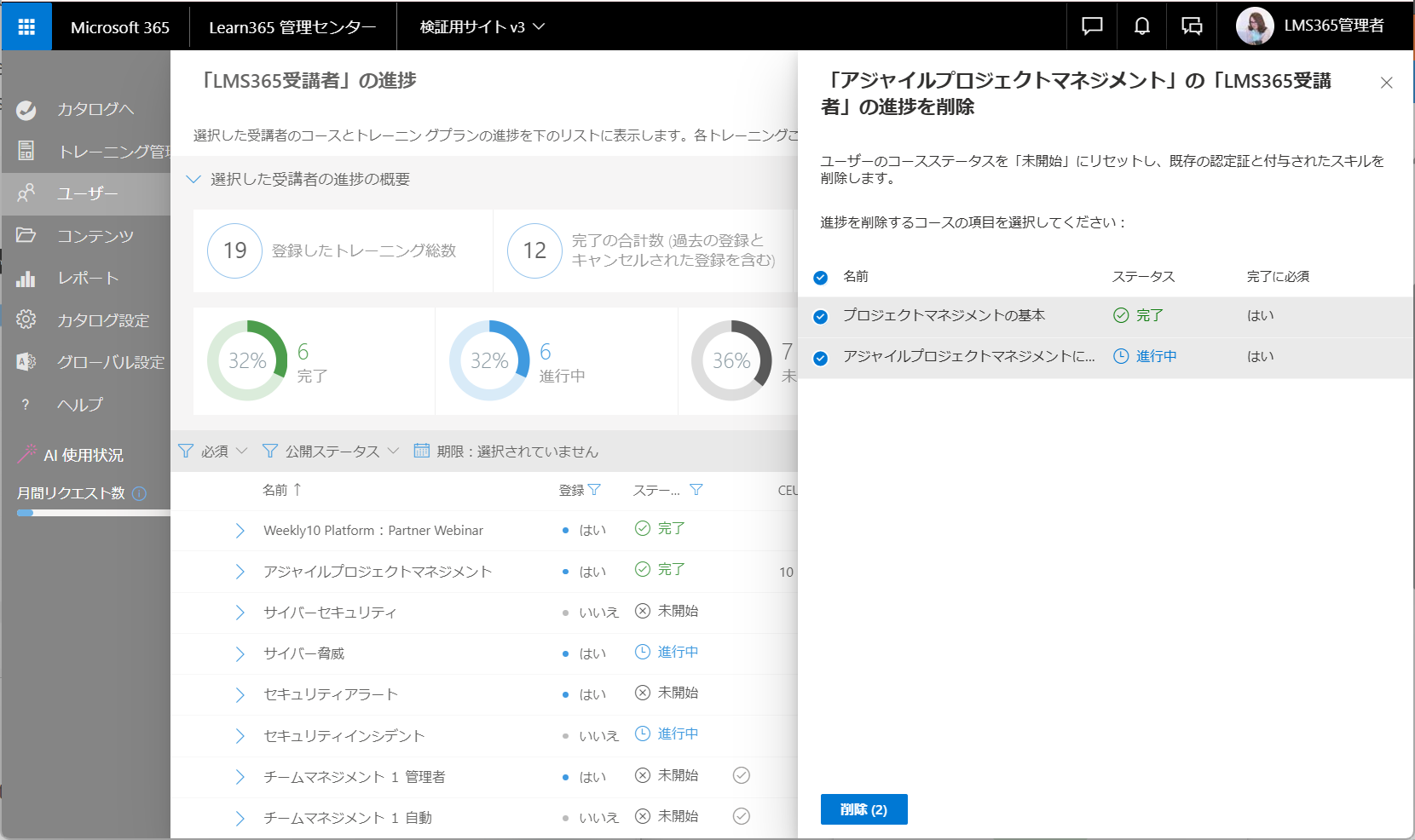
Task: Click the ステータス column filter icon
Action: point(696,490)
